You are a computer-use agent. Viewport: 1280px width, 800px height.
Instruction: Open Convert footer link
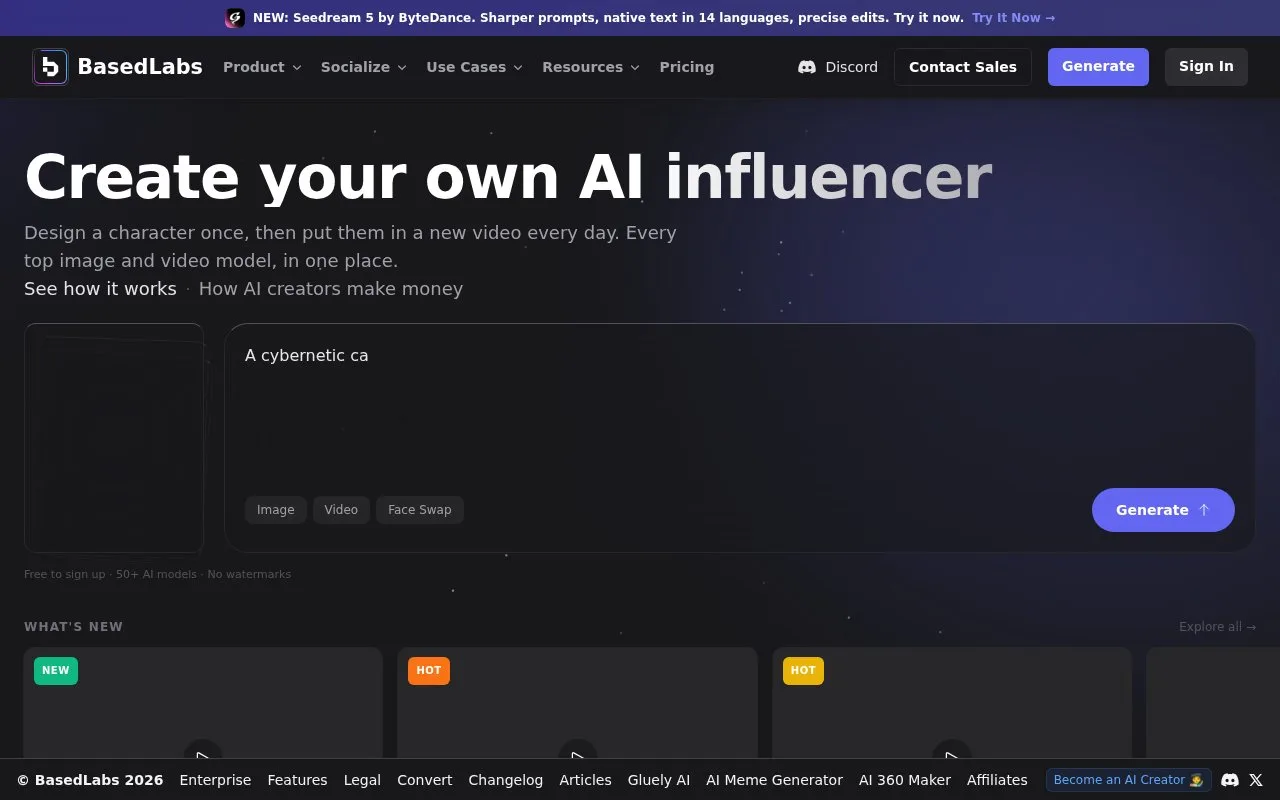425,780
